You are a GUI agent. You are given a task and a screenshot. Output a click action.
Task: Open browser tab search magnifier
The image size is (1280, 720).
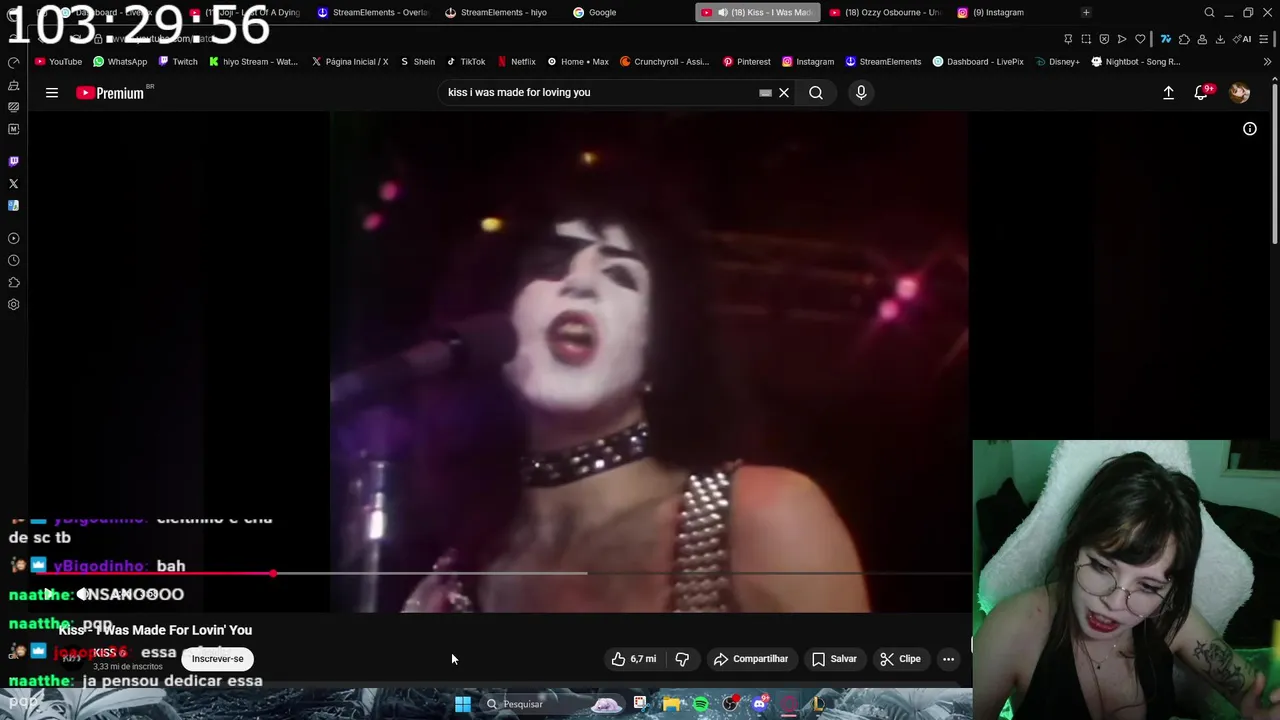tap(1209, 12)
